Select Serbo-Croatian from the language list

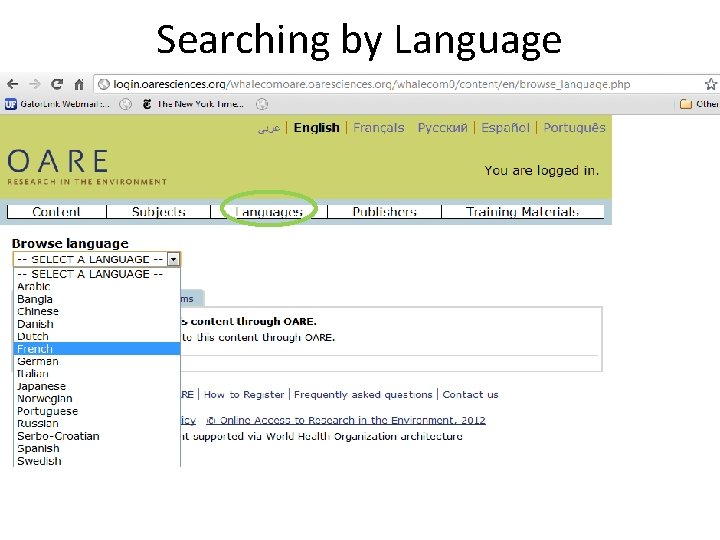97,436
